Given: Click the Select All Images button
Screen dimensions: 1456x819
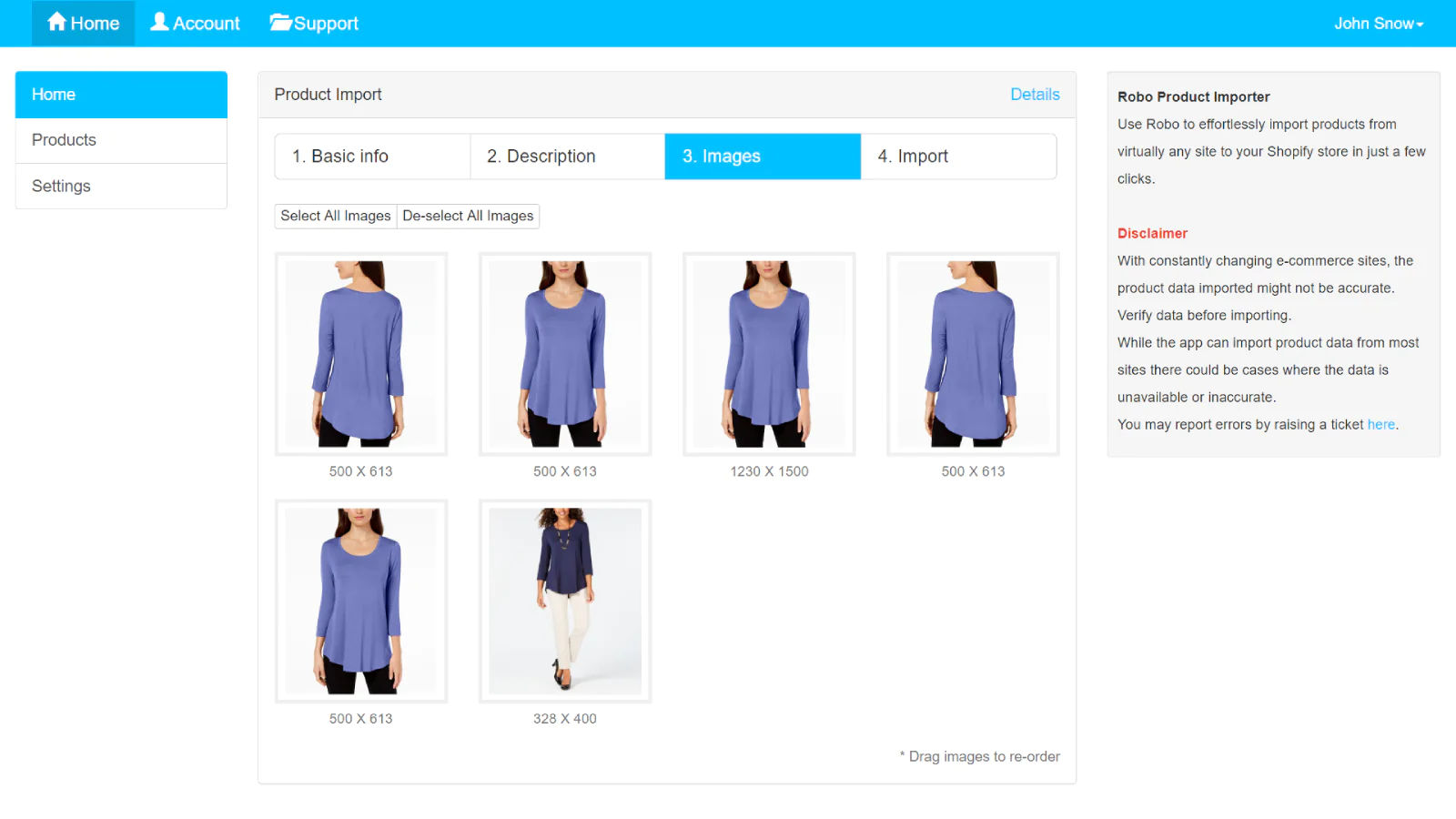Looking at the screenshot, I should tap(336, 216).
